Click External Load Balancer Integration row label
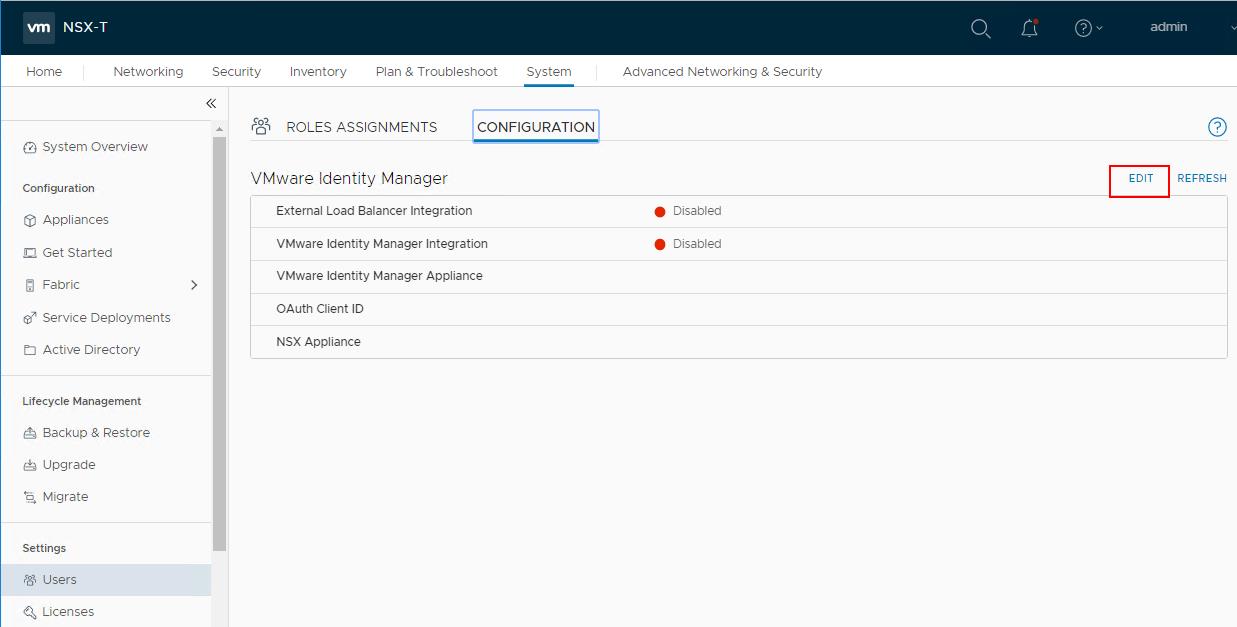The image size is (1237, 627). (x=374, y=211)
